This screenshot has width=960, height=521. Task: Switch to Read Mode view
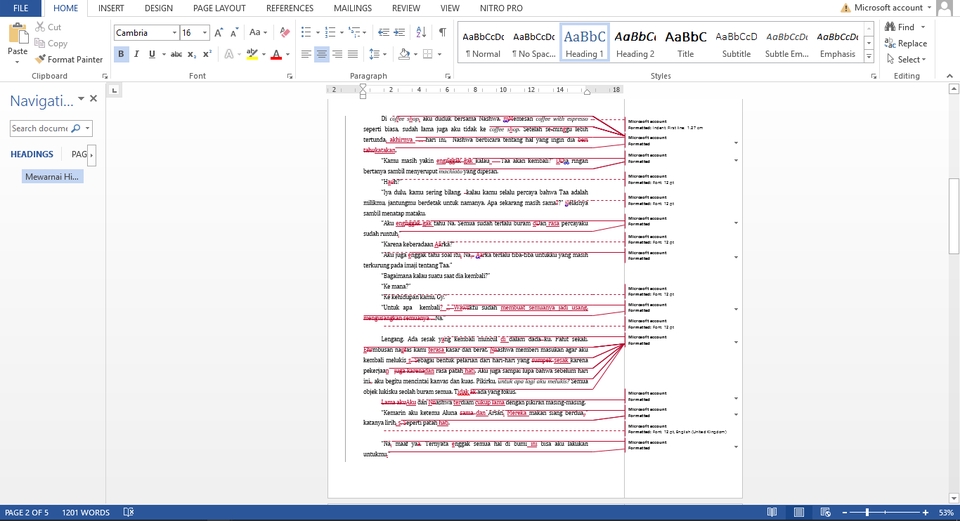pyautogui.click(x=773, y=512)
